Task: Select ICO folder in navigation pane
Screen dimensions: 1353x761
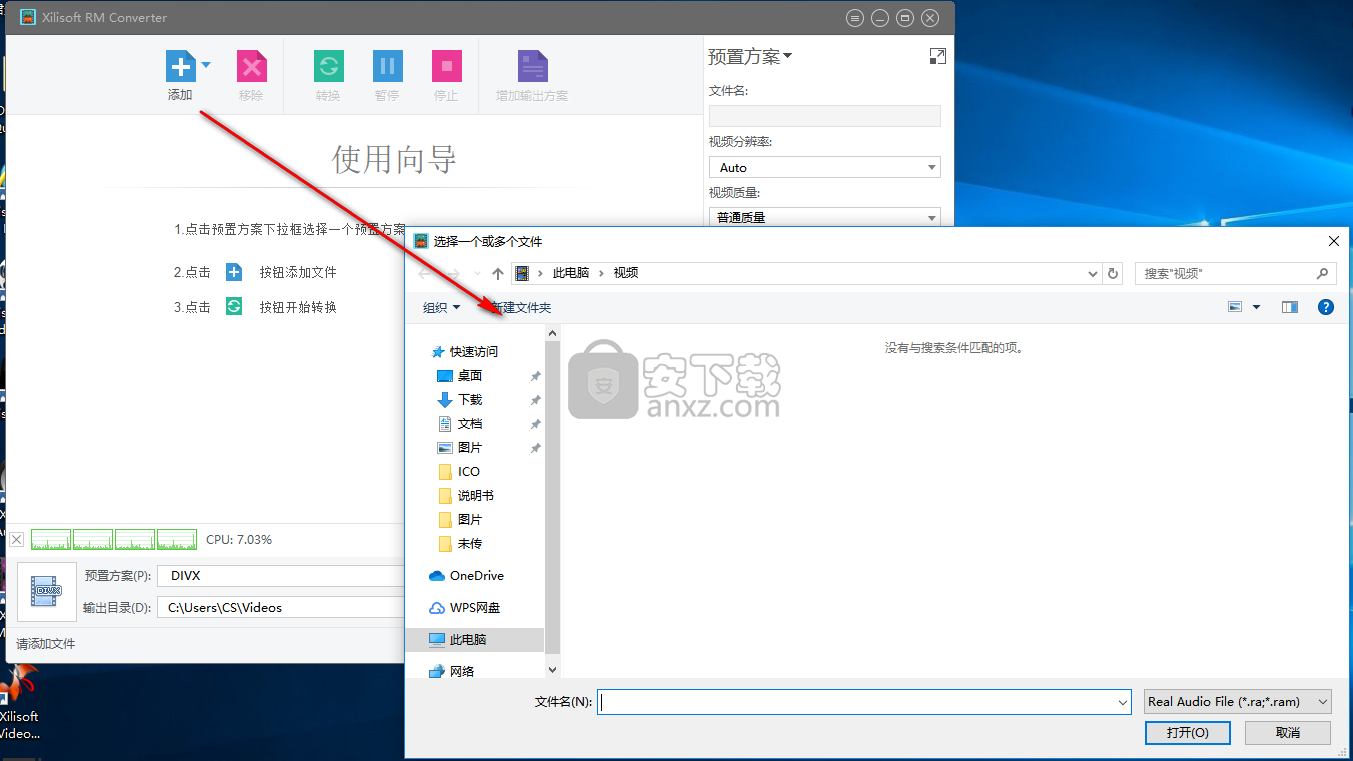Action: [469, 472]
